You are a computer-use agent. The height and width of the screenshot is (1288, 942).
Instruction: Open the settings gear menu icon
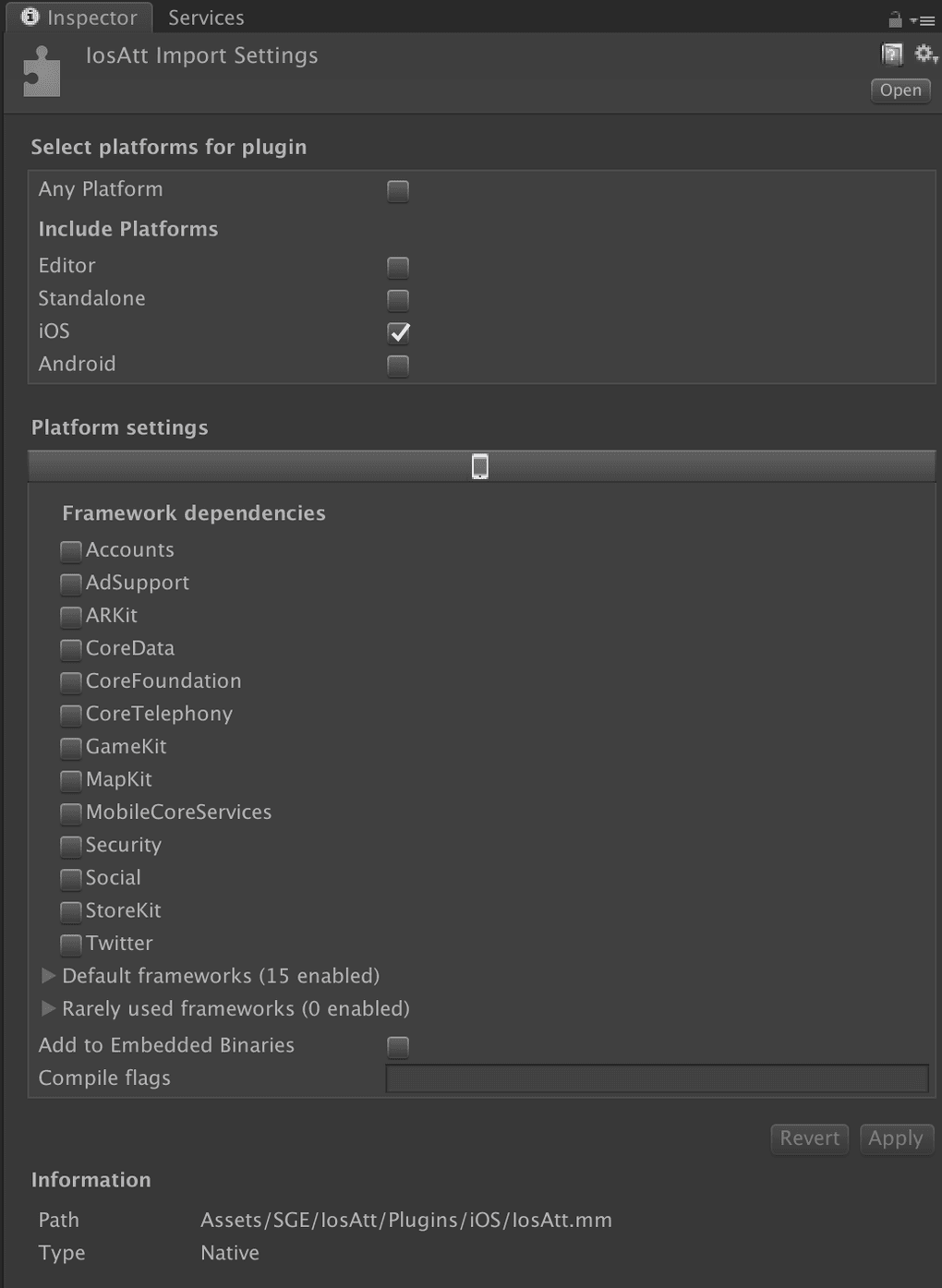pyautogui.click(x=924, y=54)
